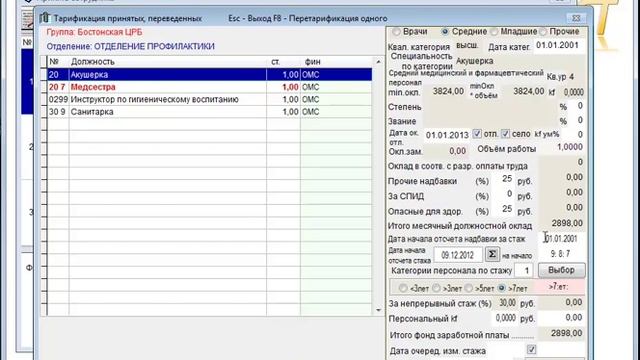The height and width of the screenshot is (360, 640).
Task: Select the Врачи radio button
Action: click(396, 31)
